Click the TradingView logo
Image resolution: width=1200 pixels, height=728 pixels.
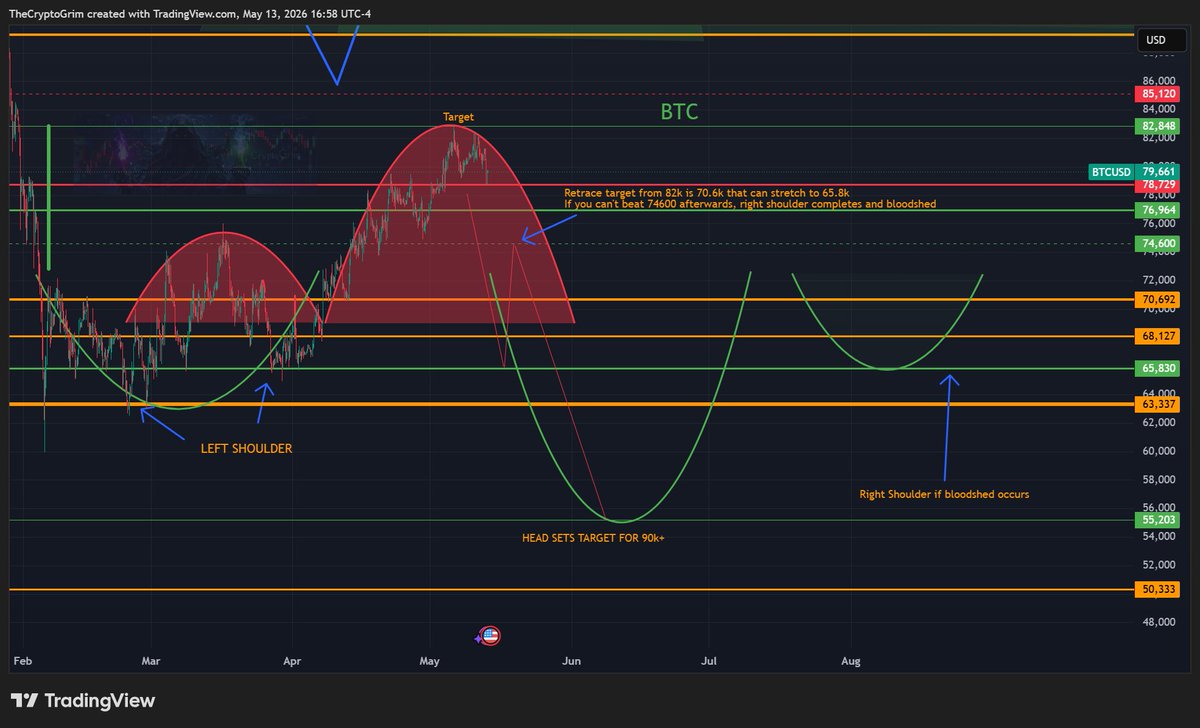(83, 700)
